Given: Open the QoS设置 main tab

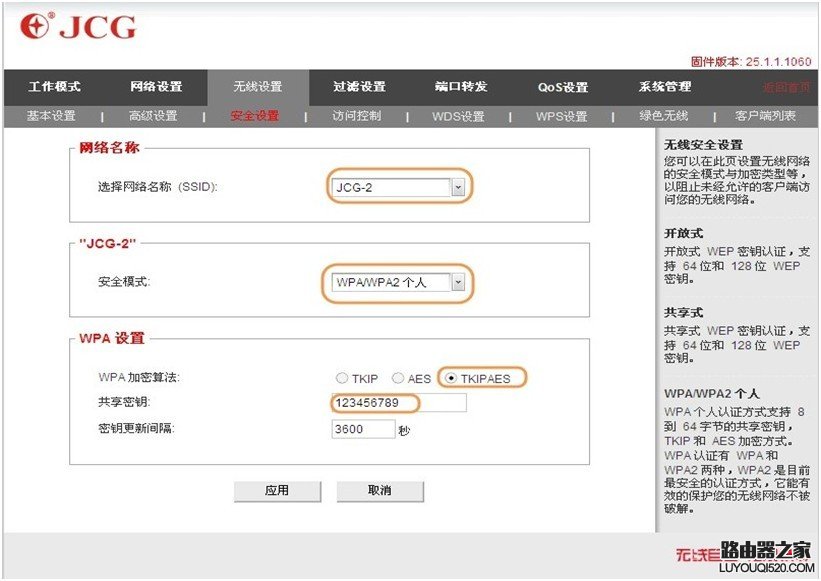Looking at the screenshot, I should point(563,87).
